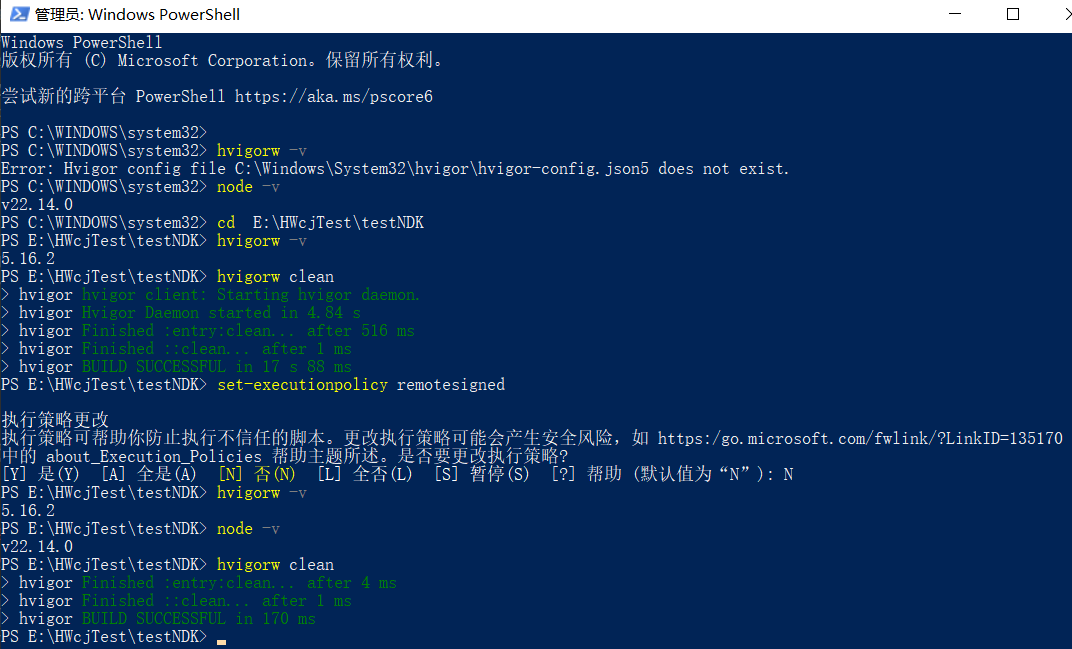1072x649 pixels.
Task: Click the cd E:\HWcjTest\testNDK command
Action: click(321, 222)
